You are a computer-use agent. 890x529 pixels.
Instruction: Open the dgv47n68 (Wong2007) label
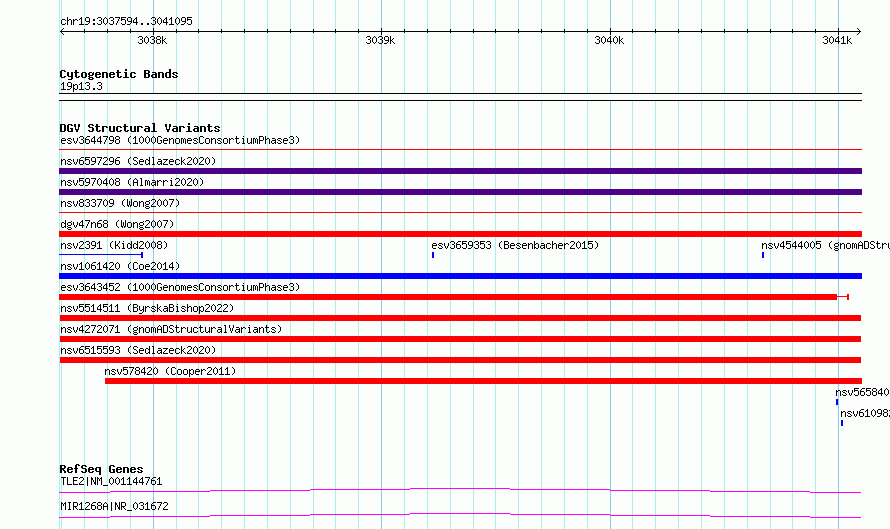[117, 224]
